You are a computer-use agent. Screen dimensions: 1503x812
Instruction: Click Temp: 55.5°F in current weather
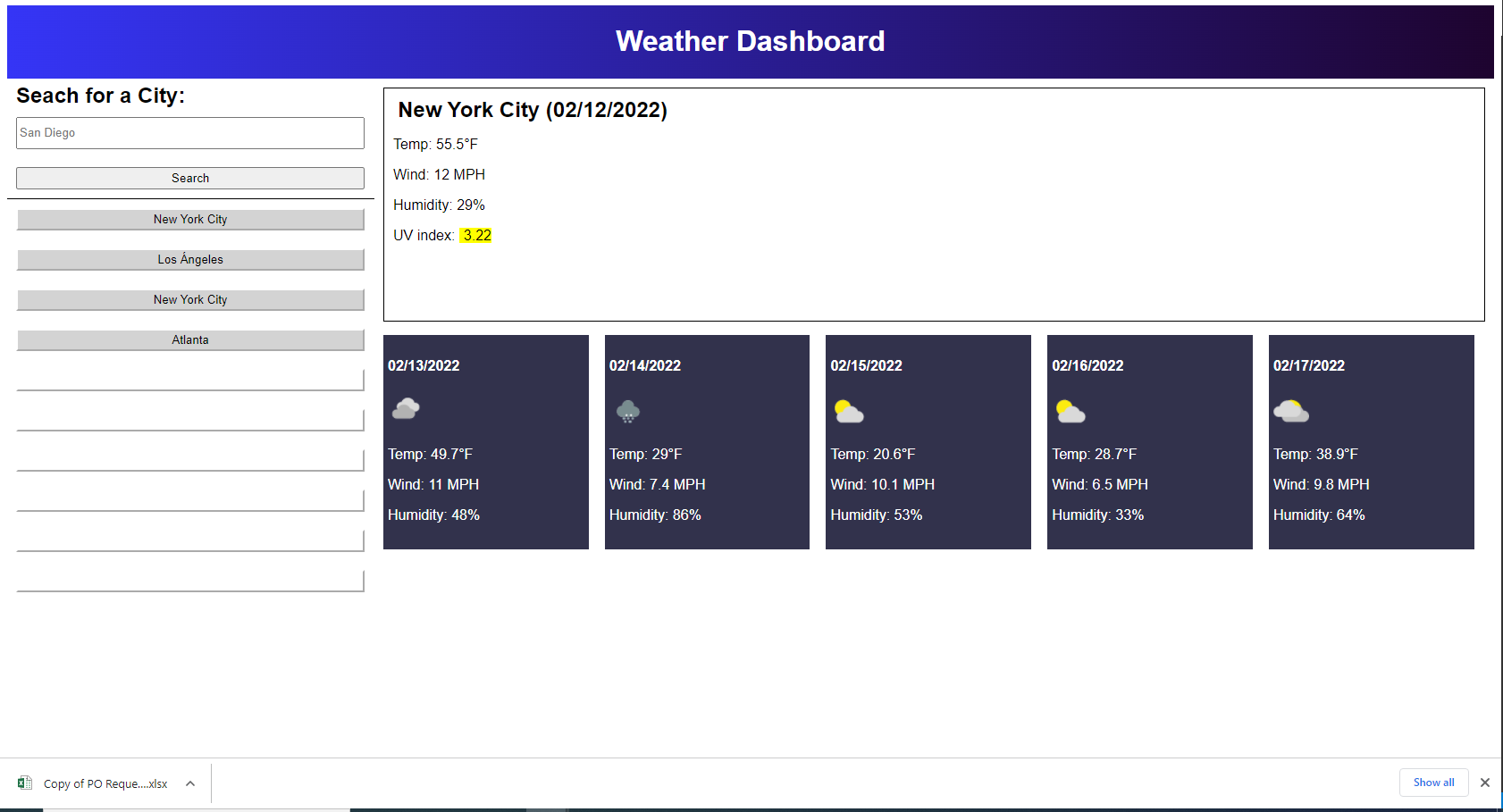coord(435,144)
